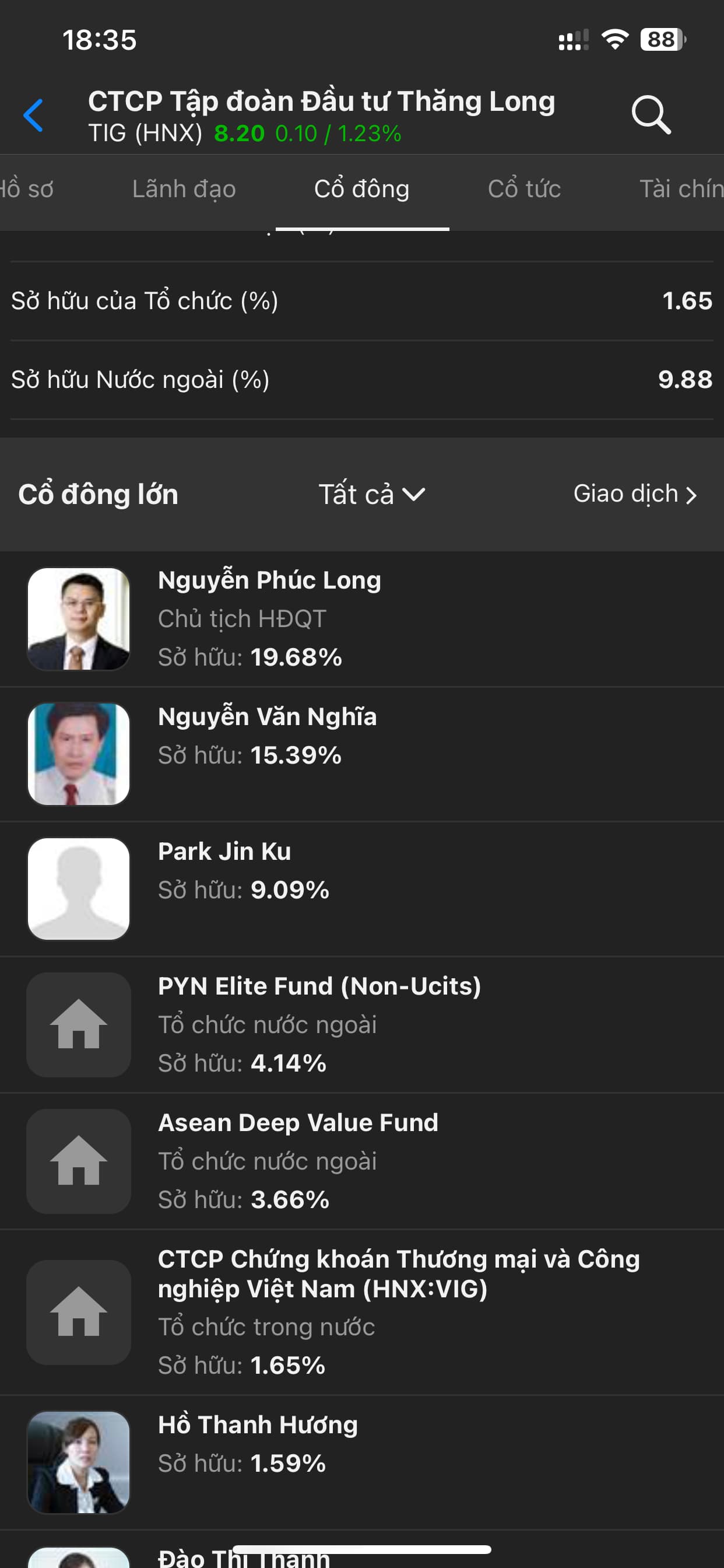Open Nguyễn Phúc Long's profile photo
724x1568 pixels.
tap(79, 618)
